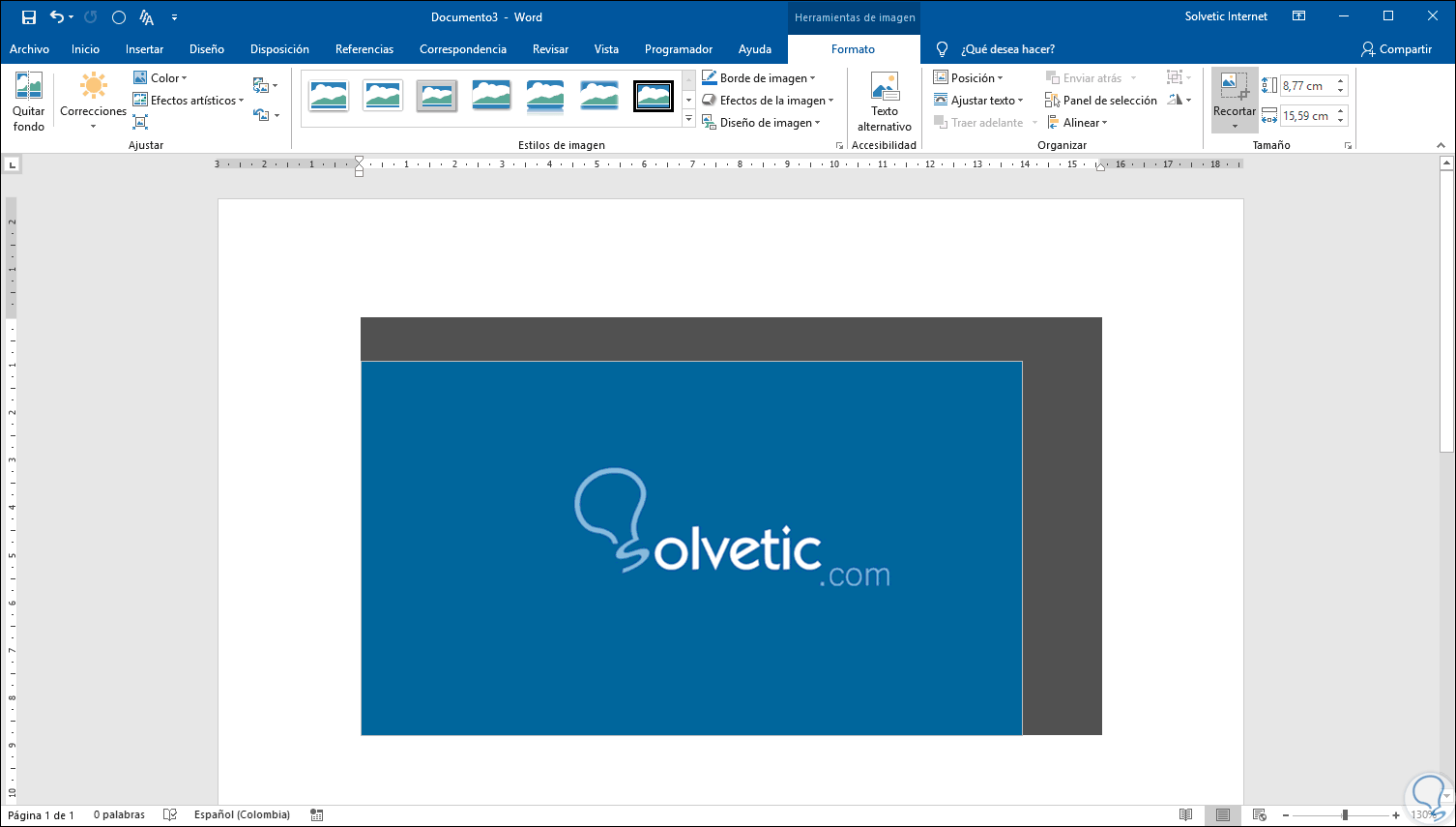Collapse the ribbon
Image resolution: width=1456 pixels, height=827 pixels.
1441,145
